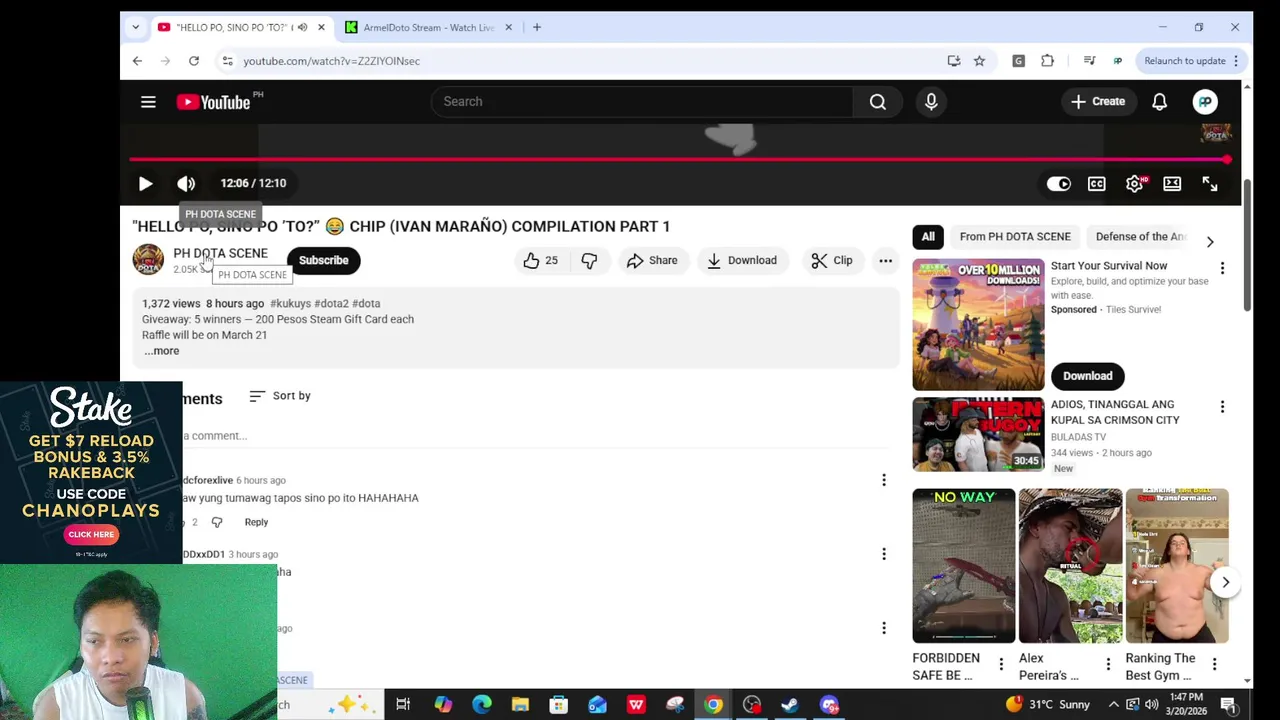Toggle closed captions with the CC button
Viewport: 1280px width, 720px height.
coord(1097,184)
